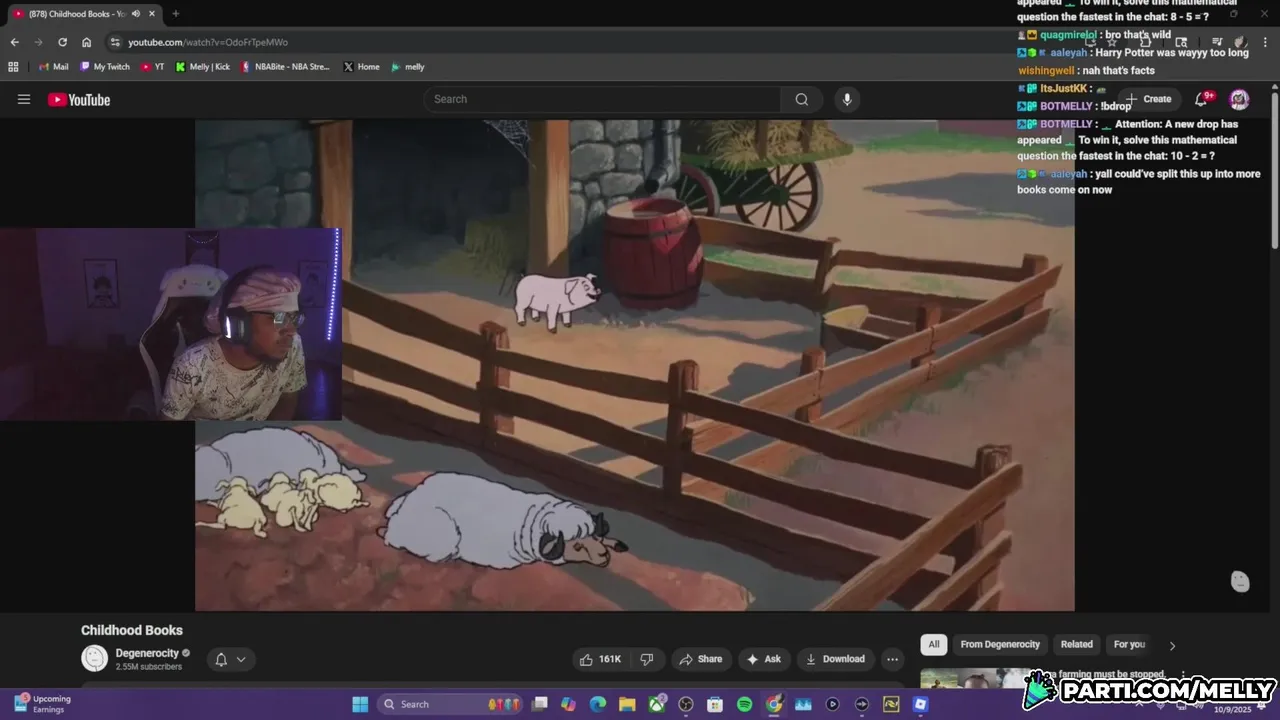Open the Upcoming Earnings widget
Screen dimensions: 1280x720
[42, 704]
